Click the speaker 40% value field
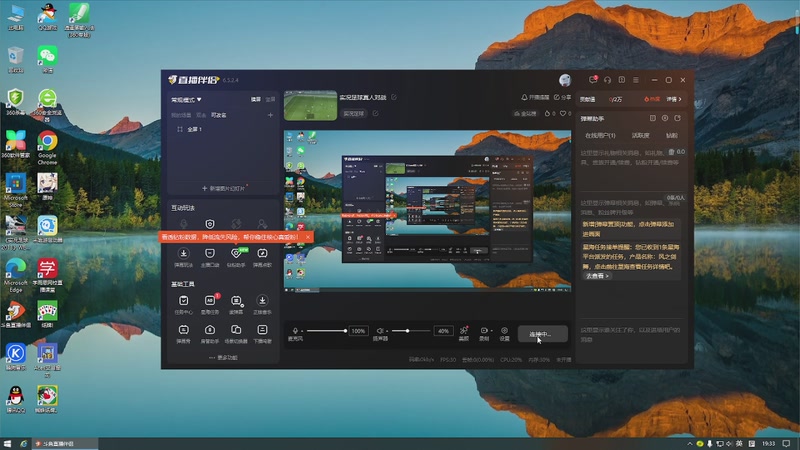This screenshot has width=800, height=450. click(443, 331)
